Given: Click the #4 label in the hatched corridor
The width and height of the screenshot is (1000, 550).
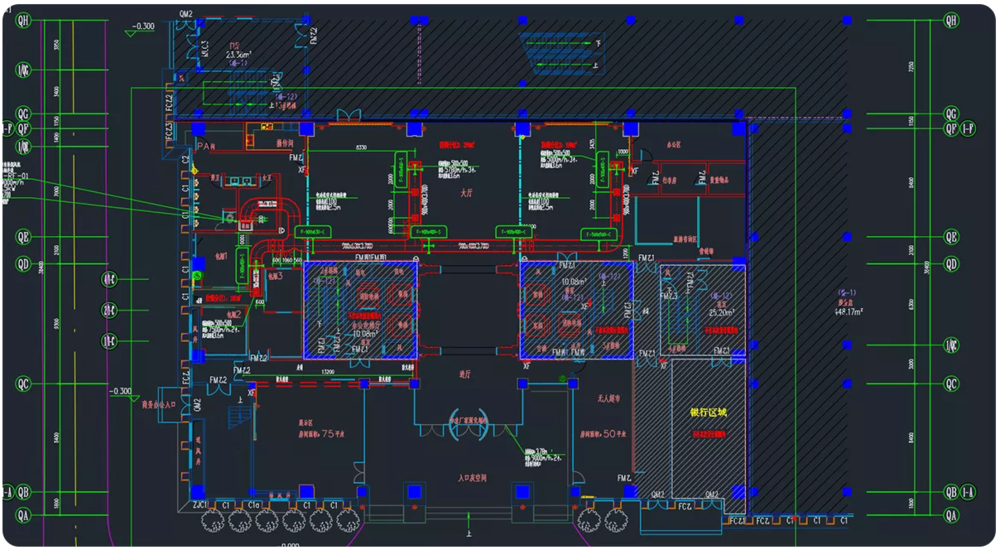Looking at the screenshot, I should 645,311.
